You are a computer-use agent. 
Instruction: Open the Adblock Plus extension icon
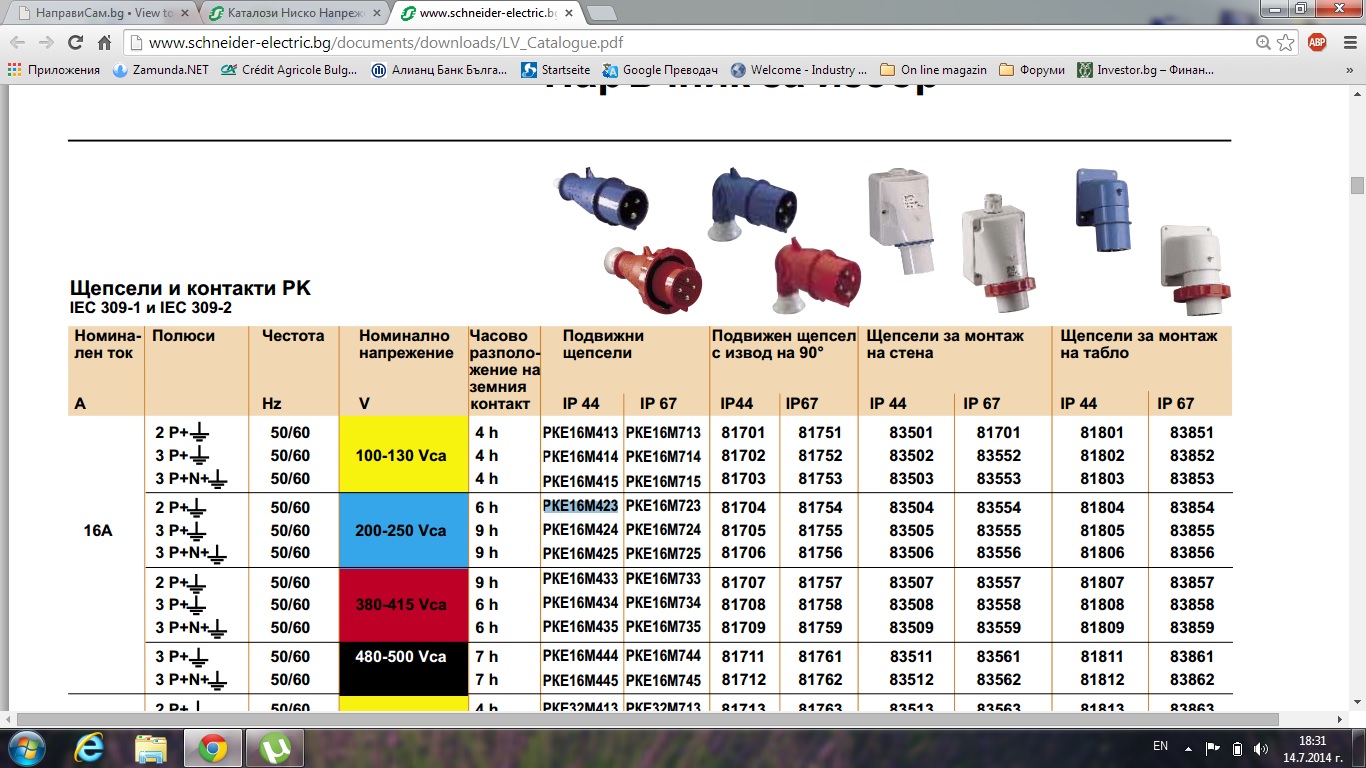(x=1317, y=42)
